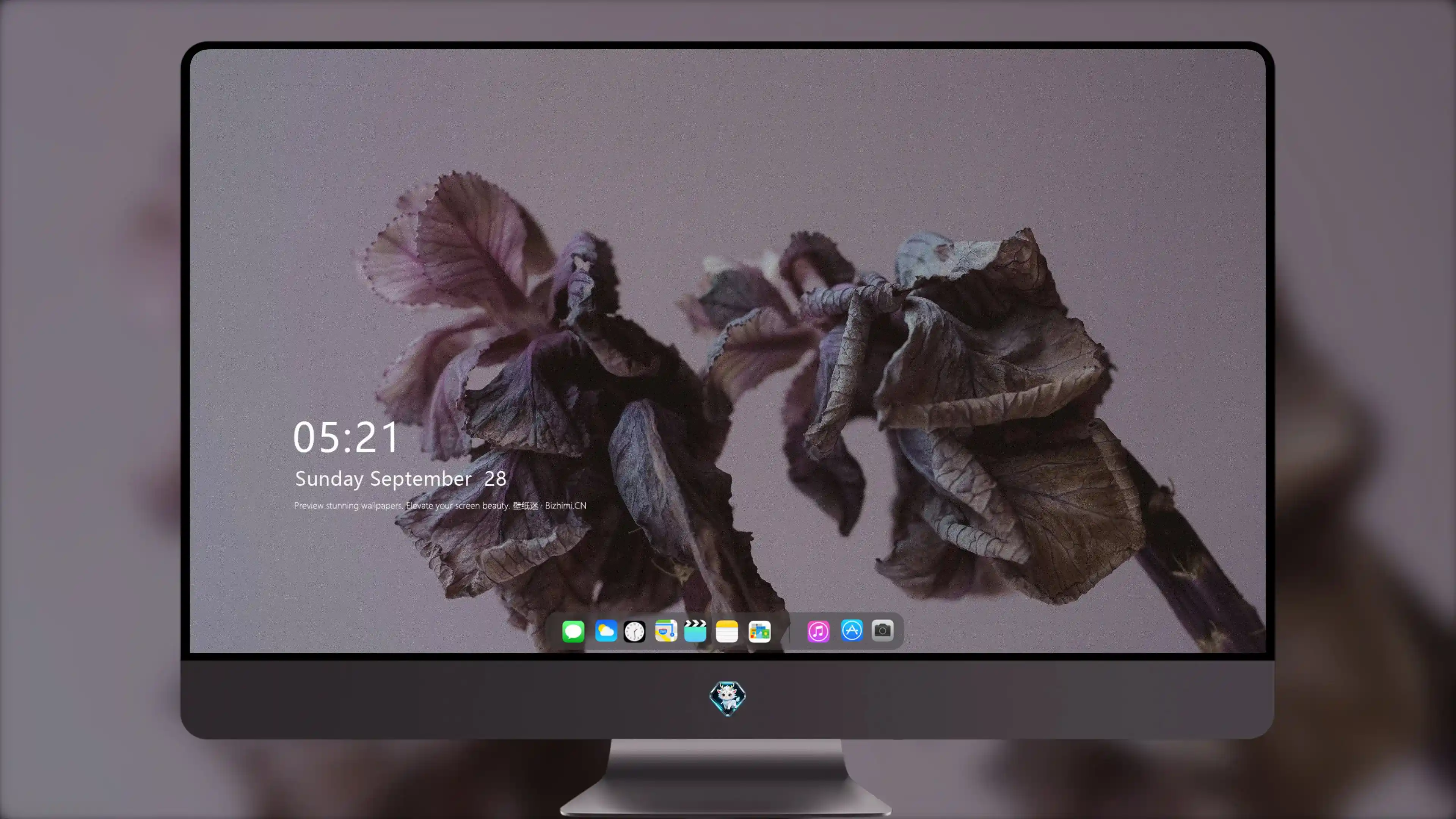Open the Camera app in dock
Viewport: 1456px width, 819px height.
tap(882, 630)
